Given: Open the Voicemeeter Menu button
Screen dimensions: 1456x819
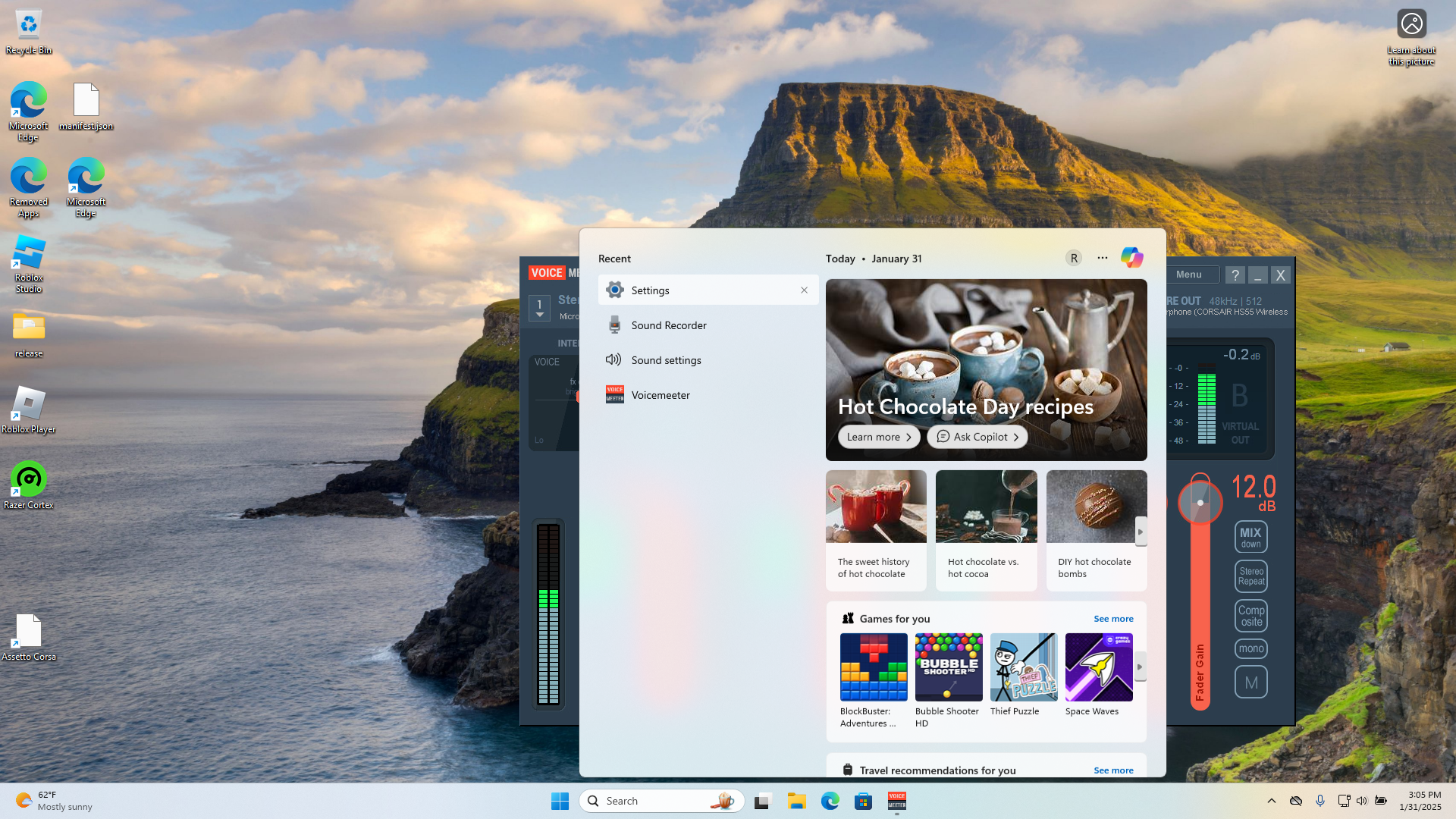Looking at the screenshot, I should pyautogui.click(x=1188, y=275).
